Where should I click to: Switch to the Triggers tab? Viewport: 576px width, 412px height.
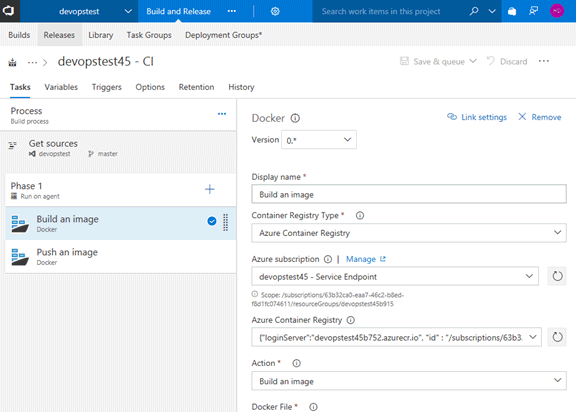[107, 87]
